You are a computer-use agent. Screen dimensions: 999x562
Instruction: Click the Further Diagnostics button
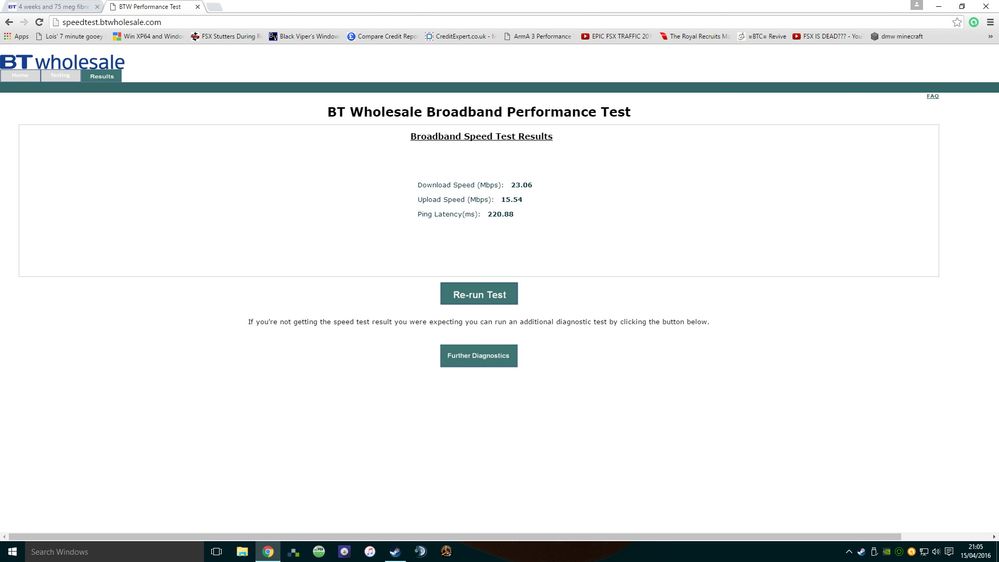(x=478, y=356)
